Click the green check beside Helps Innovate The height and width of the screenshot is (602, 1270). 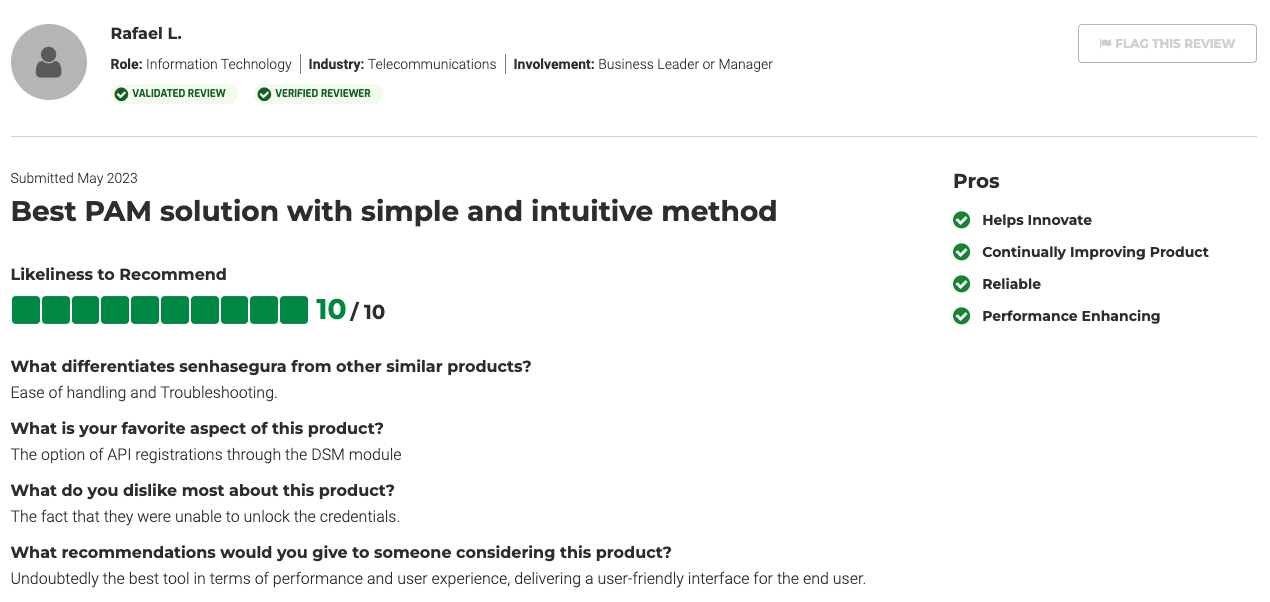962,220
